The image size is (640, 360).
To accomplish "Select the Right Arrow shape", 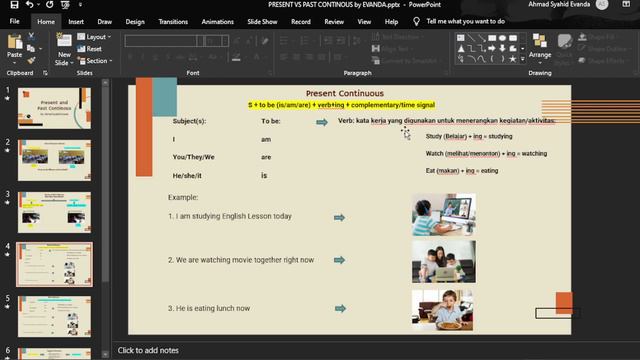I will [492, 49].
